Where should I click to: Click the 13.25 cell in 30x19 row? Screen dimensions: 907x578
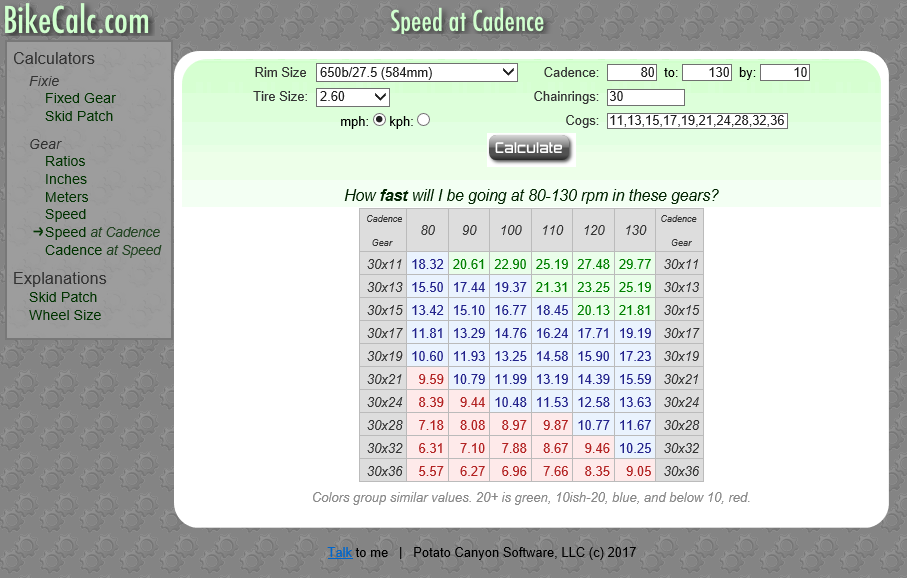point(511,356)
